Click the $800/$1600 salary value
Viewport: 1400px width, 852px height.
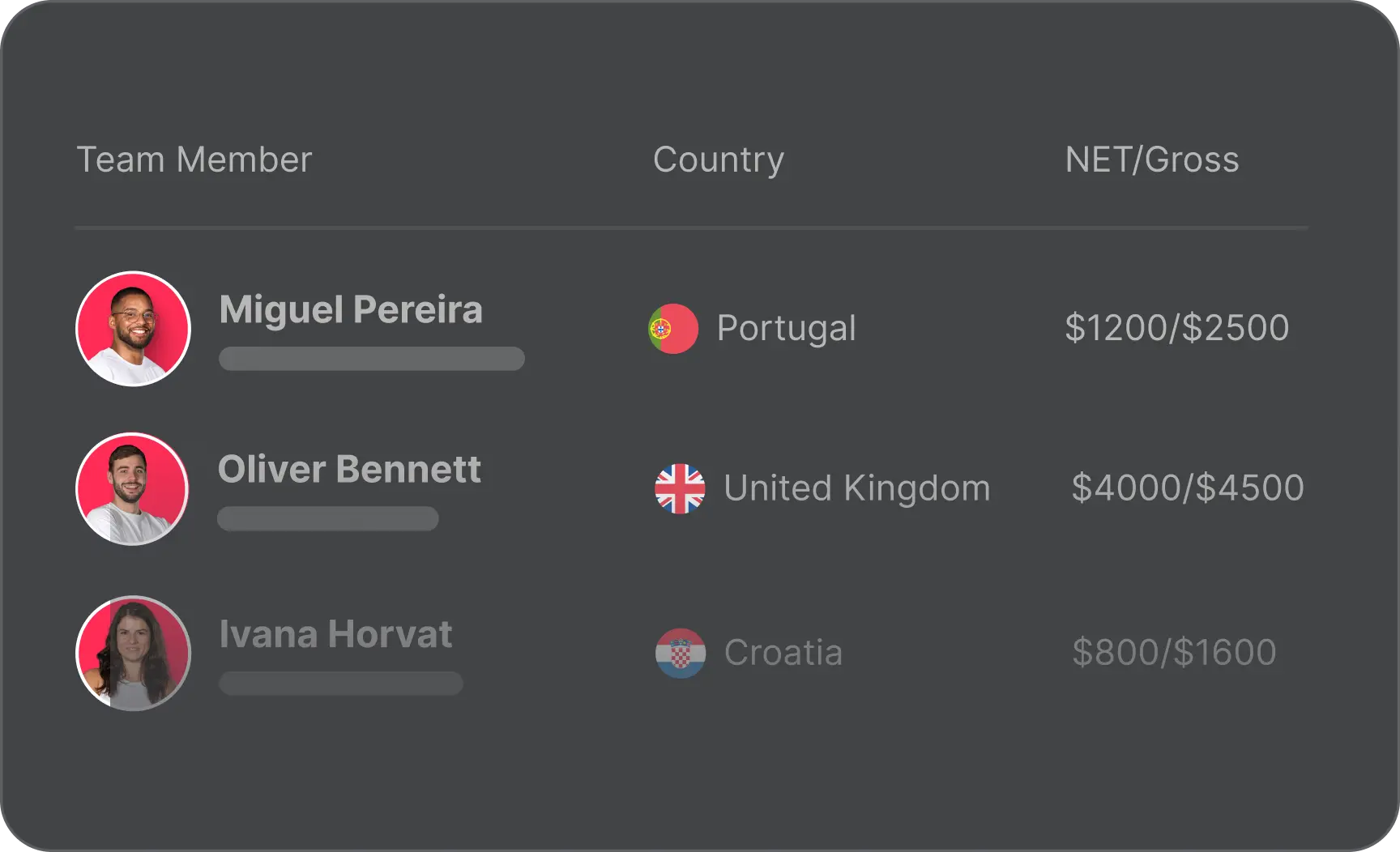pyautogui.click(x=1174, y=653)
